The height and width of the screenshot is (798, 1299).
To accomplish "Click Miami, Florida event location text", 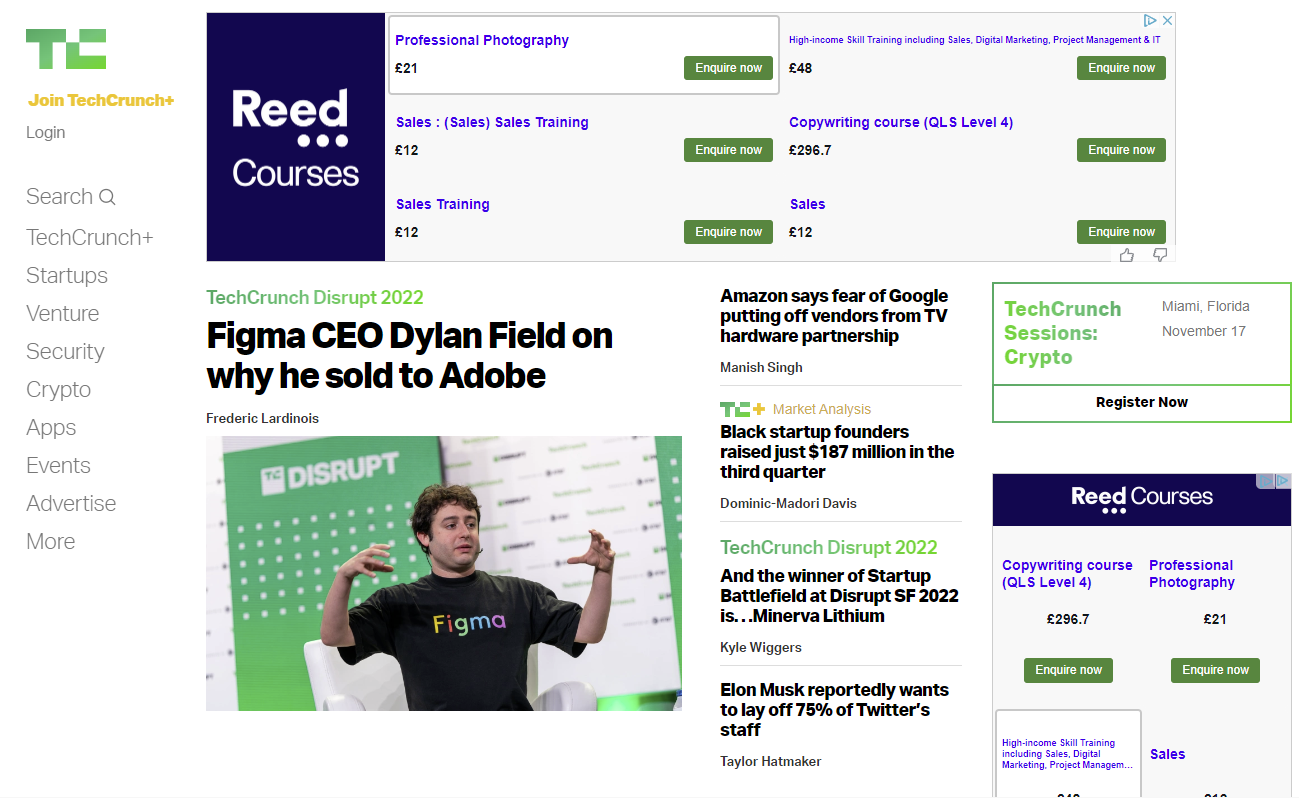I will [x=1205, y=306].
